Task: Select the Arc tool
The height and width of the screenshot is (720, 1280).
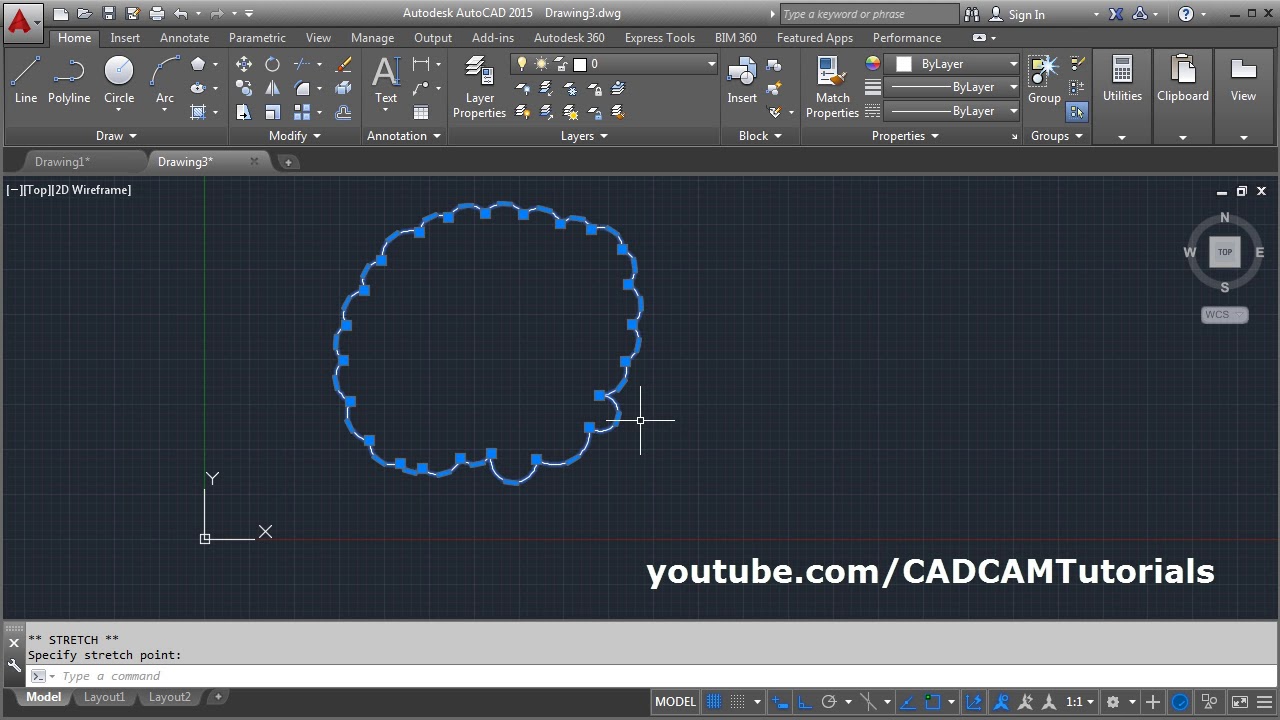Action: pyautogui.click(x=165, y=79)
